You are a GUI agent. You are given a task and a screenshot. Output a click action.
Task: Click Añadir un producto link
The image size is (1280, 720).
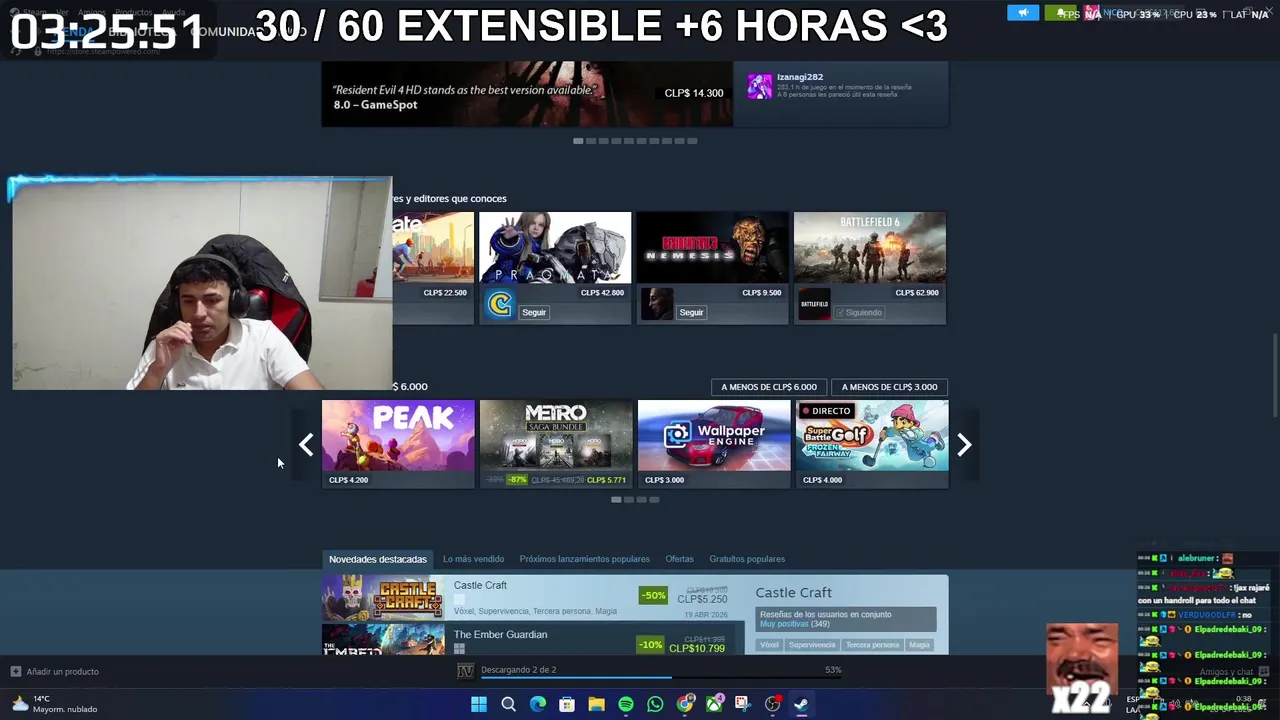tap(62, 671)
